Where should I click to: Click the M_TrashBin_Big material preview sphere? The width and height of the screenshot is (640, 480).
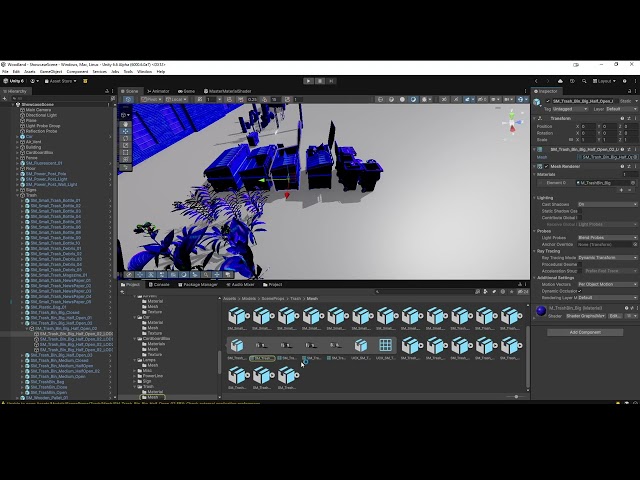coord(541,311)
